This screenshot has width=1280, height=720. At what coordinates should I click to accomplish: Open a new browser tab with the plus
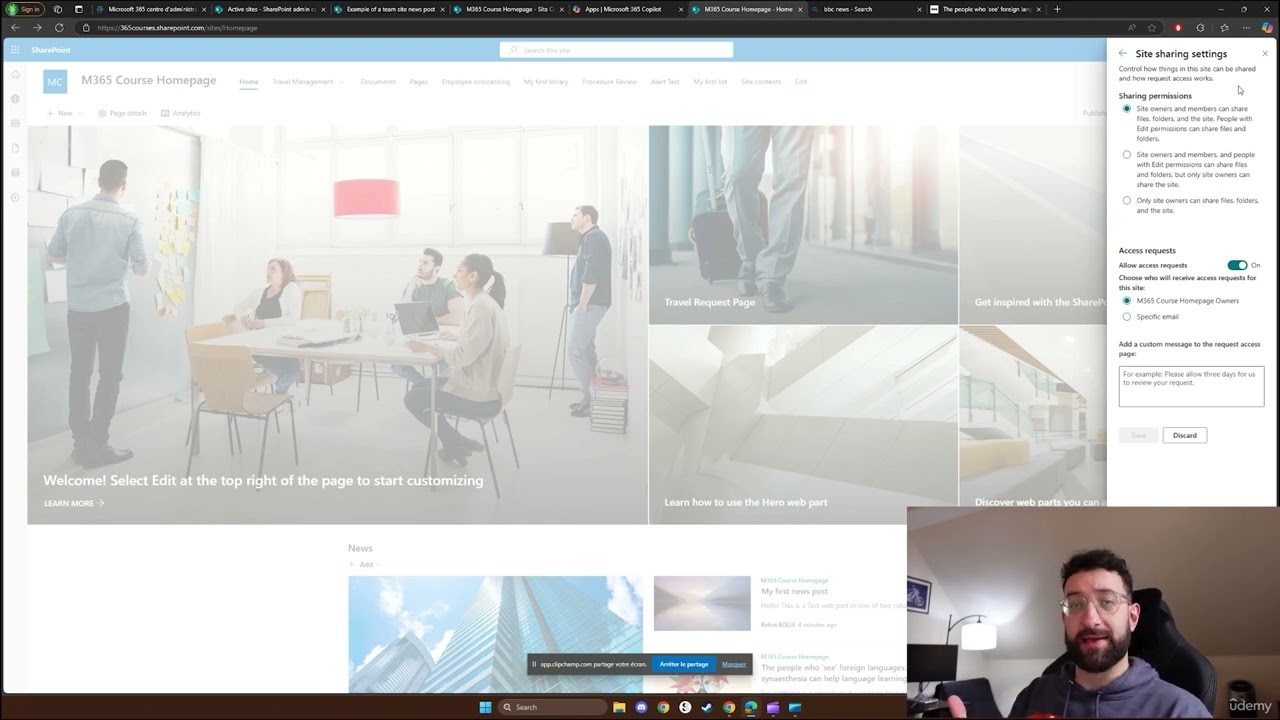(x=1057, y=9)
